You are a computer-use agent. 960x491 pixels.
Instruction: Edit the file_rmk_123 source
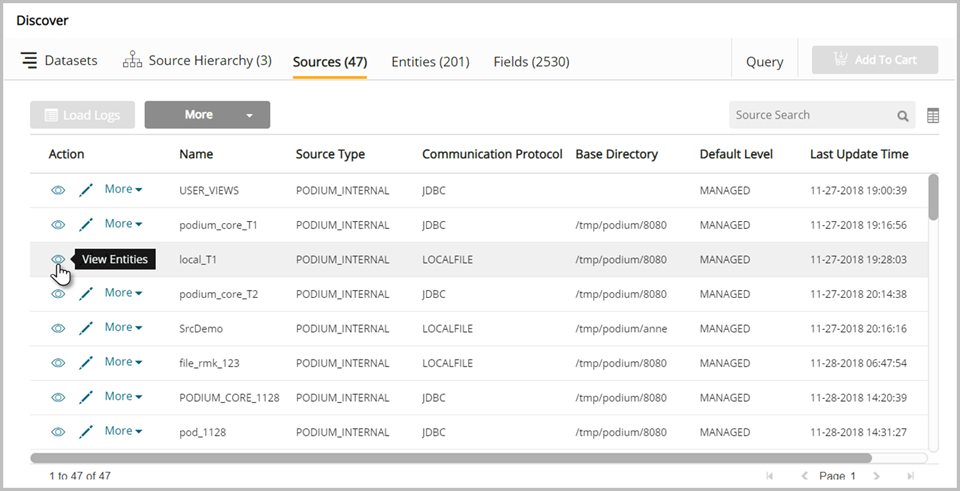click(86, 363)
